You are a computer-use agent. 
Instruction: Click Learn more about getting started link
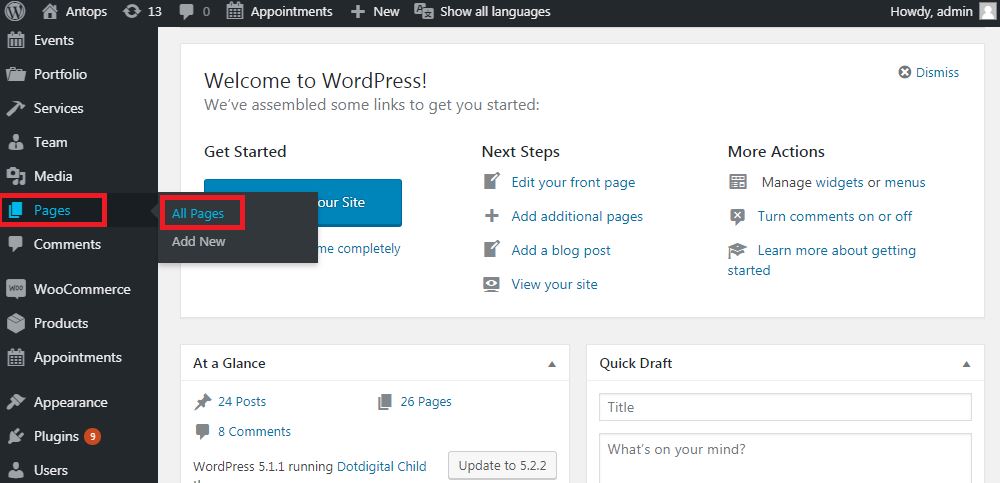[x=821, y=260]
